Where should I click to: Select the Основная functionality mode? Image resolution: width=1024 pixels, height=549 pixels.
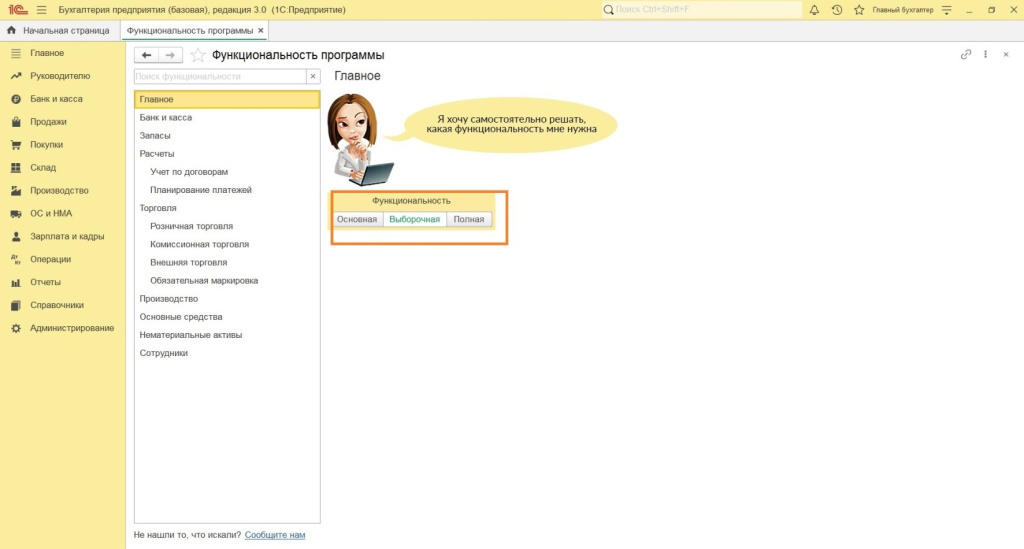(x=357, y=219)
